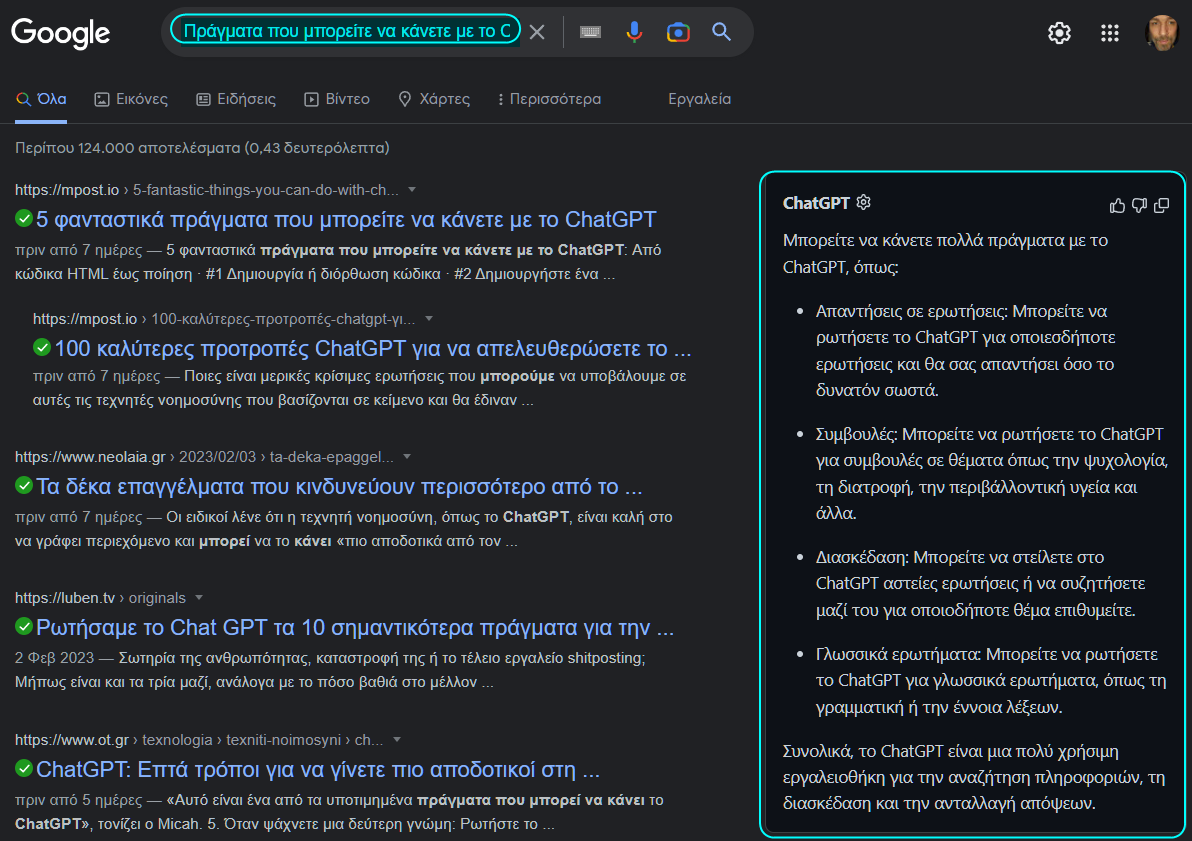Click the mpost.io 100-καλύτερες URL breadcrumb
This screenshot has height=841, width=1192.
(x=224, y=319)
